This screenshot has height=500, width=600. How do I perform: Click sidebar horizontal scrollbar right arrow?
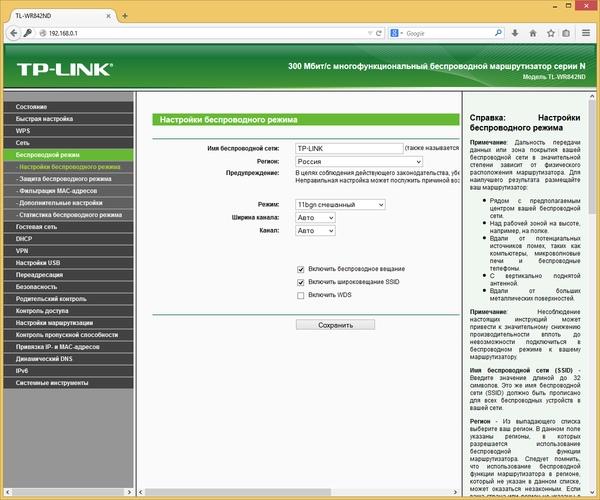pyautogui.click(x=129, y=492)
